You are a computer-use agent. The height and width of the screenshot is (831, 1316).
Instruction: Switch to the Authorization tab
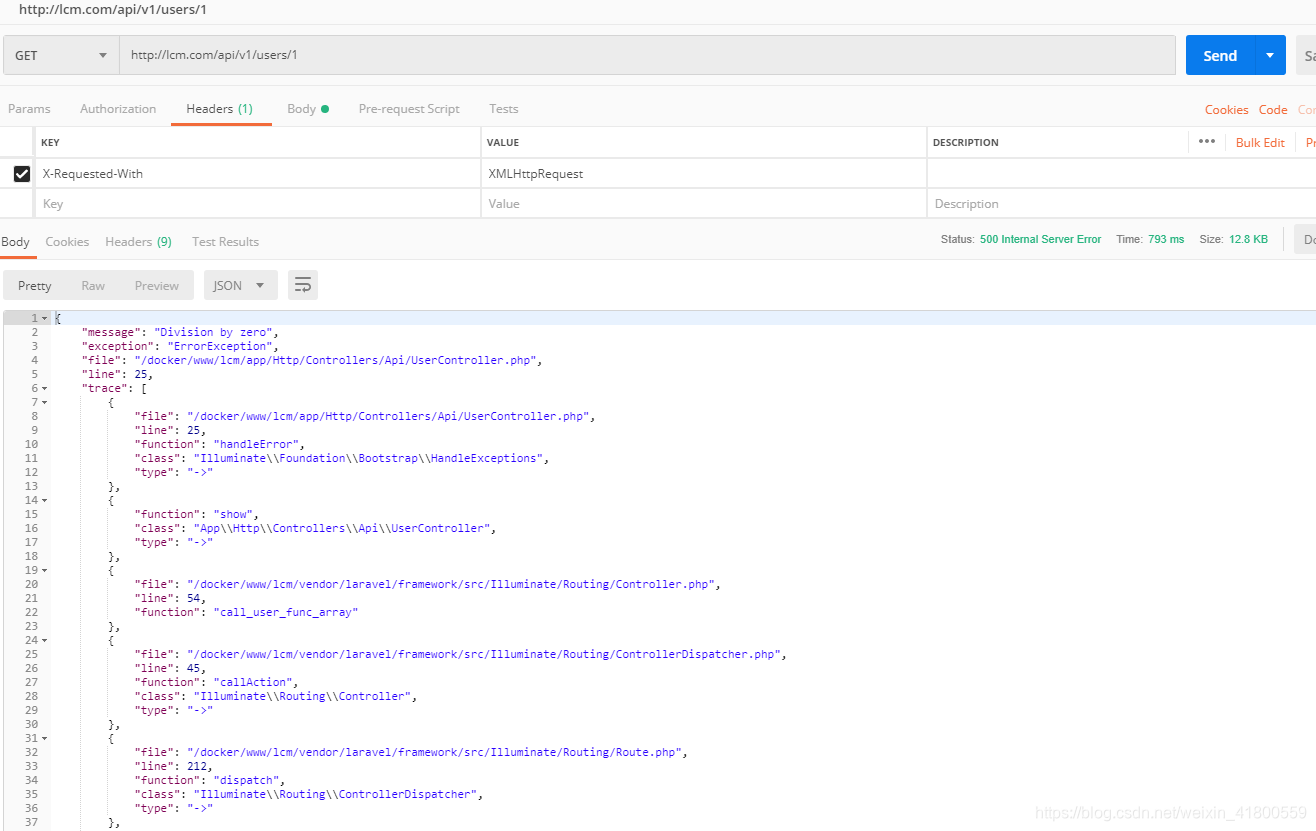(x=118, y=109)
